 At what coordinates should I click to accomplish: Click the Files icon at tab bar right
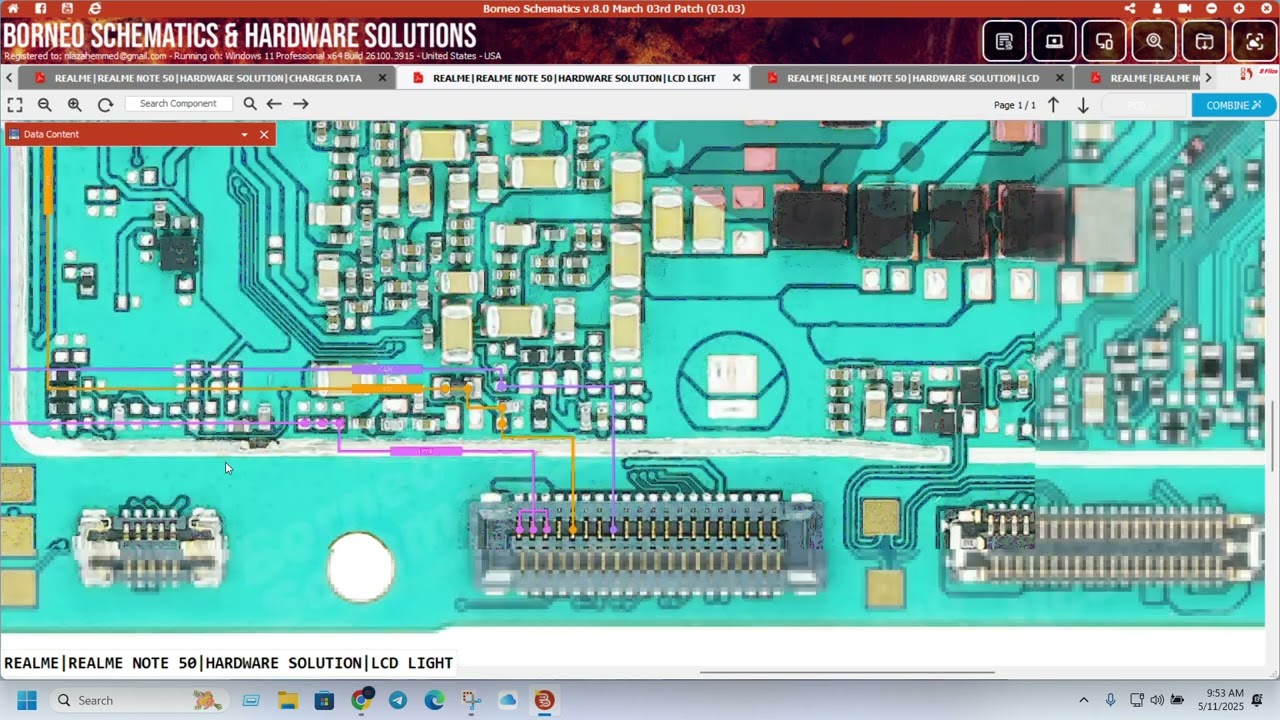(x=1260, y=73)
